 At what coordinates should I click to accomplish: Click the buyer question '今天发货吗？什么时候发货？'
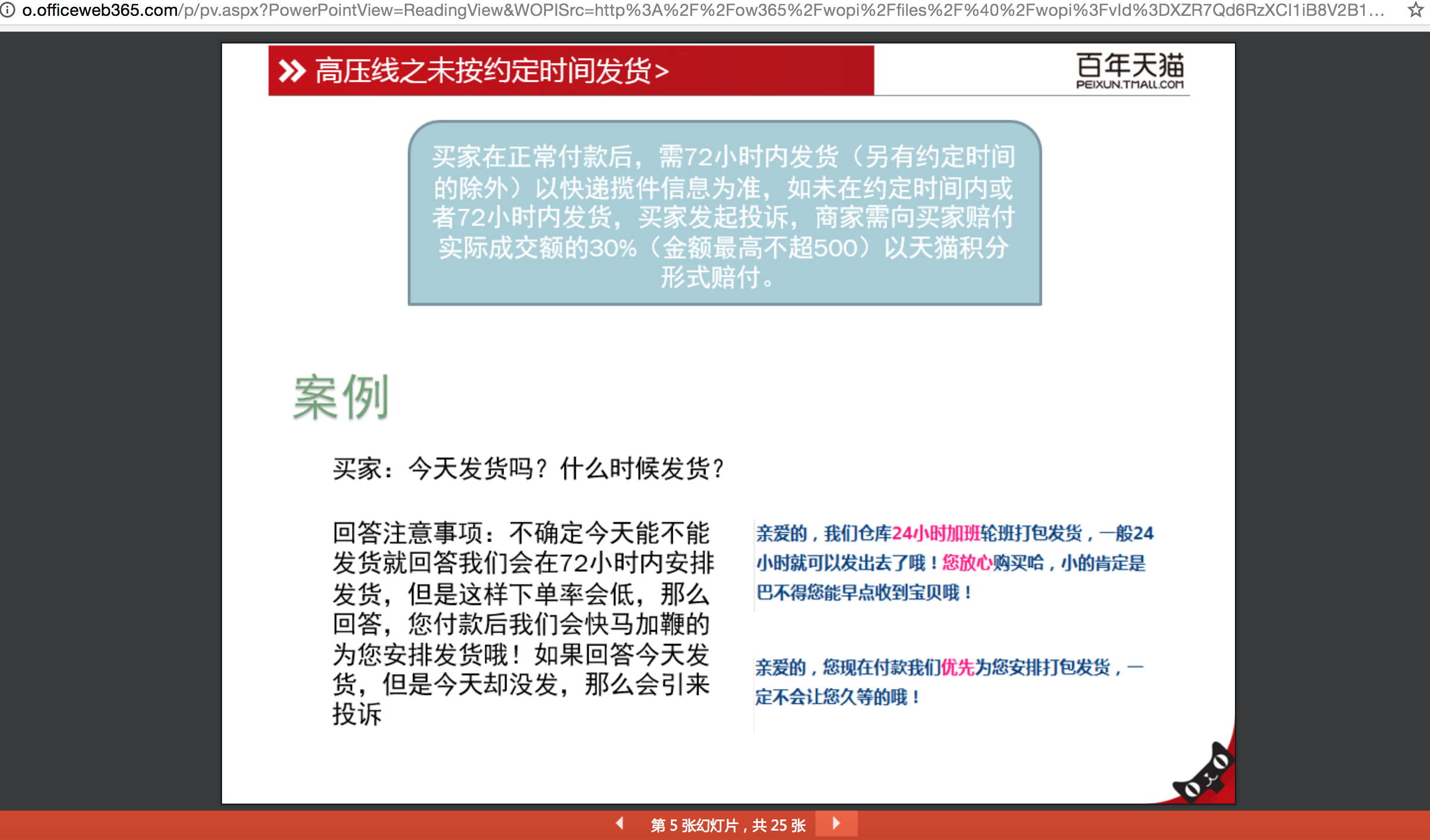pyautogui.click(x=529, y=469)
